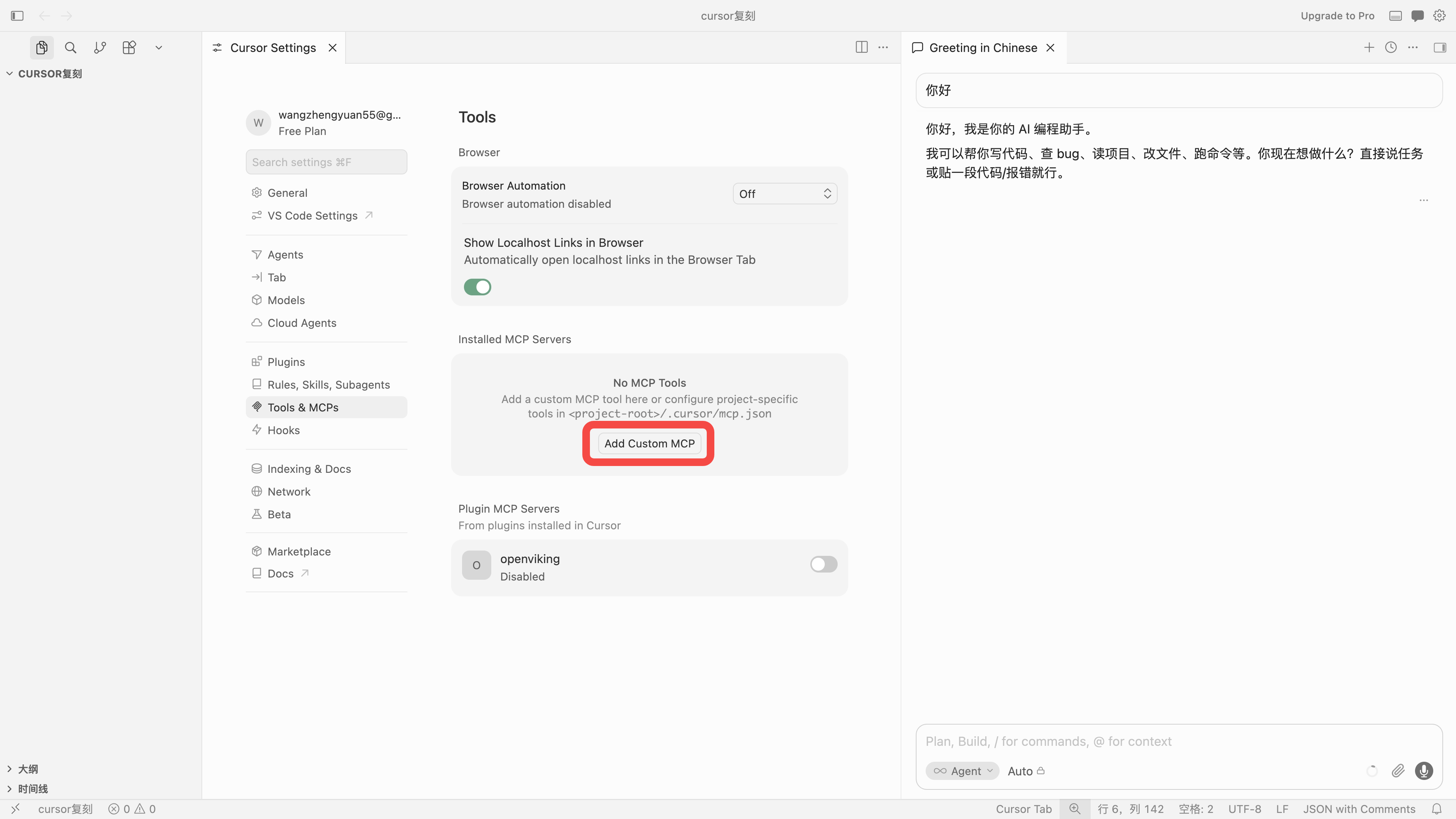Open remote window icon in status bar
Viewport: 1456px width, 819px height.
pyautogui.click(x=15, y=809)
